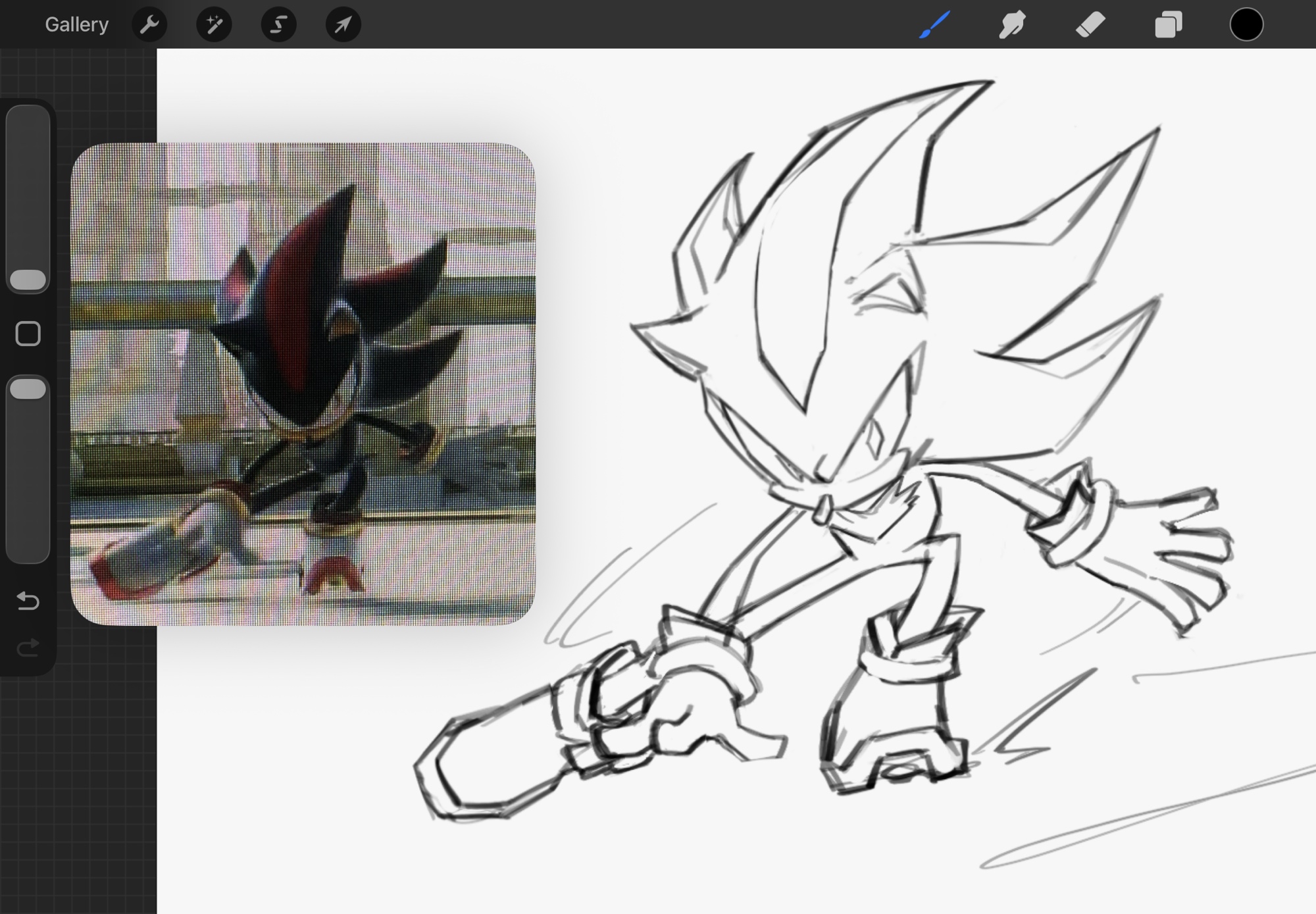
Task: Open the Actions wrench menu
Action: (x=149, y=25)
